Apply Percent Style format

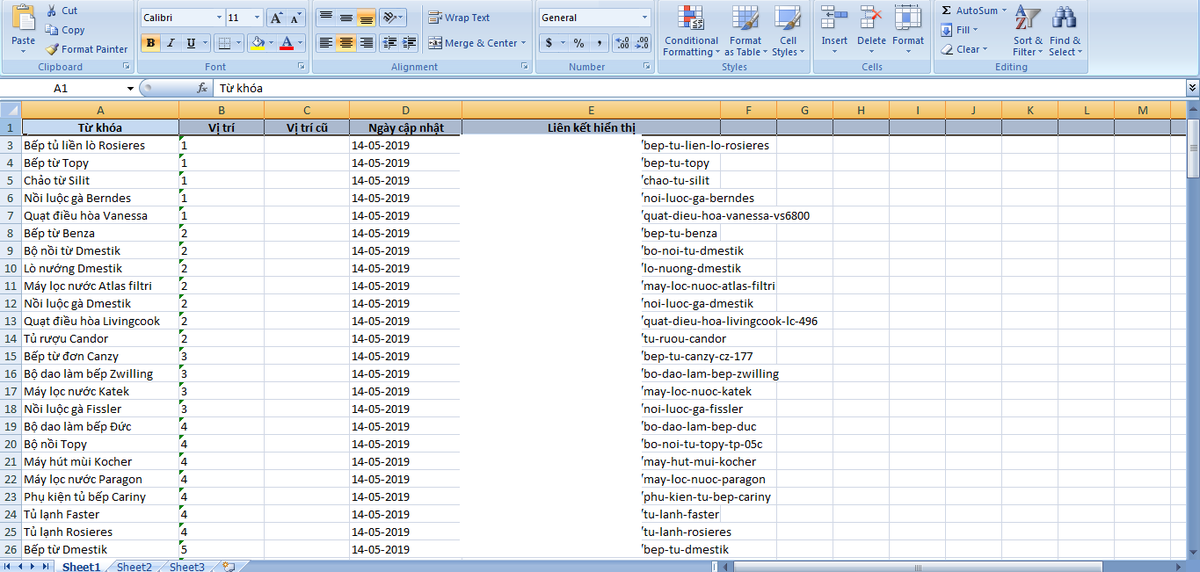tap(578, 43)
